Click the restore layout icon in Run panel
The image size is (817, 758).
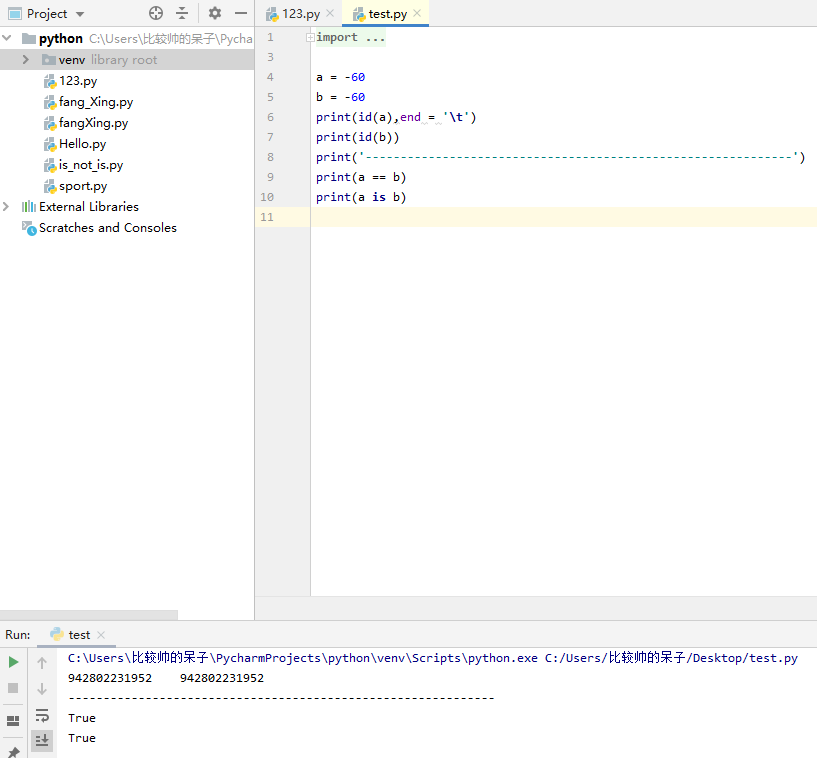[x=13, y=720]
